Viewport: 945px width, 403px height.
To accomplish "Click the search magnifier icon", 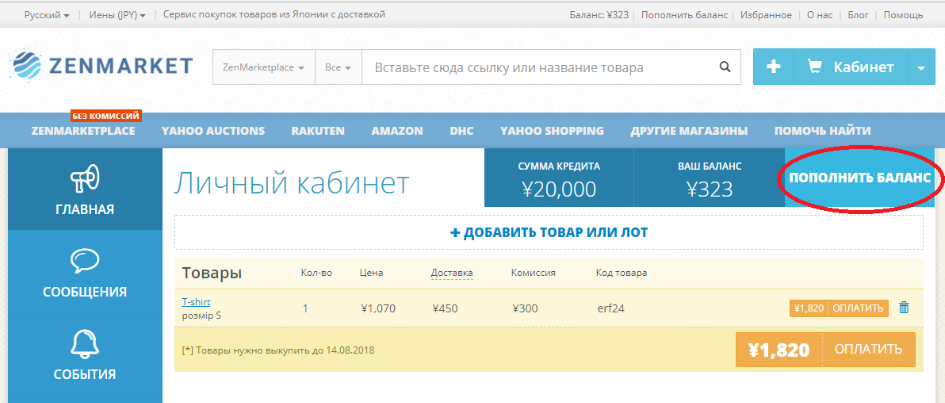I will 725,67.
